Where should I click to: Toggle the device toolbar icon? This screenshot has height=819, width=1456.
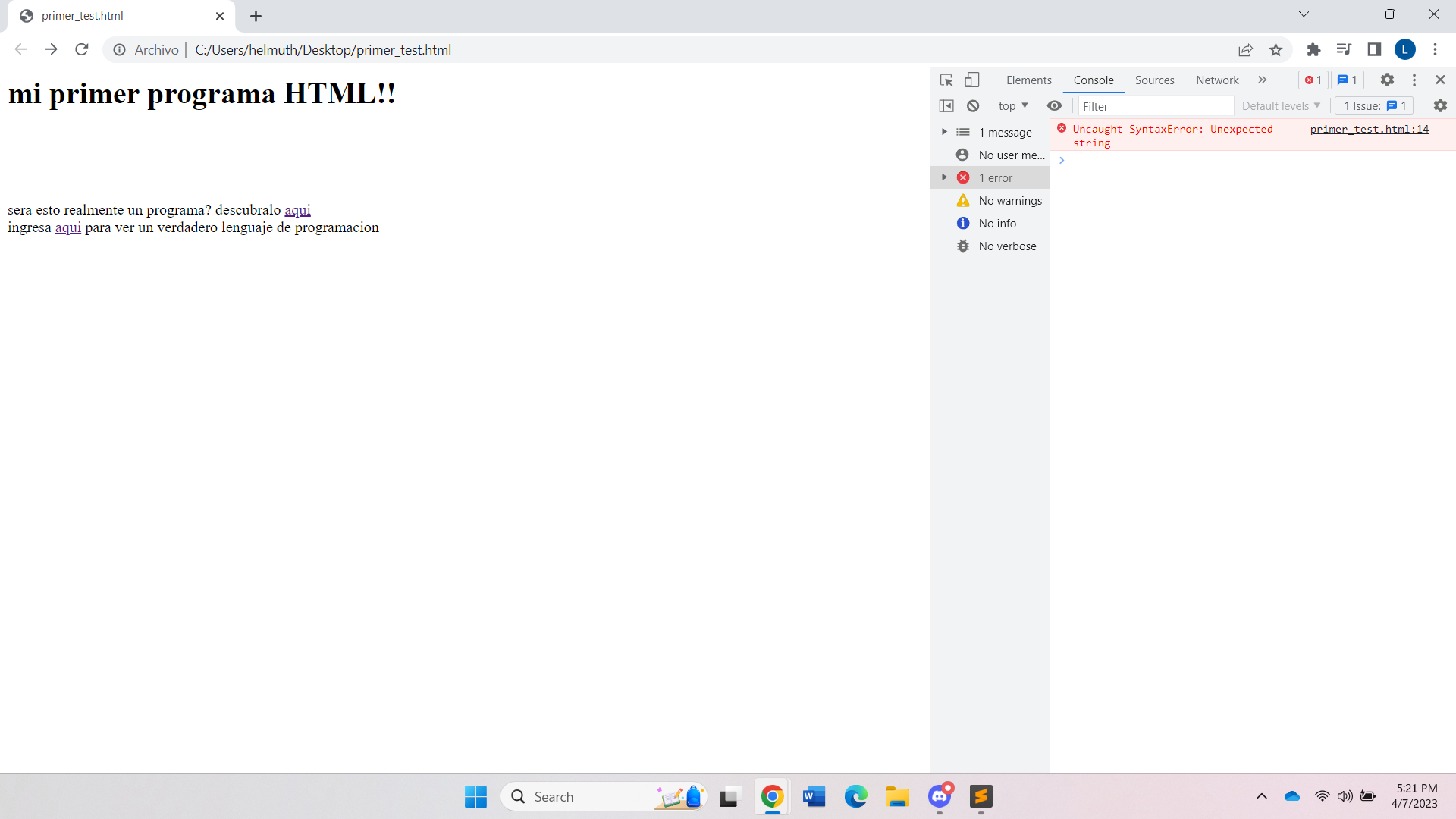pos(972,80)
